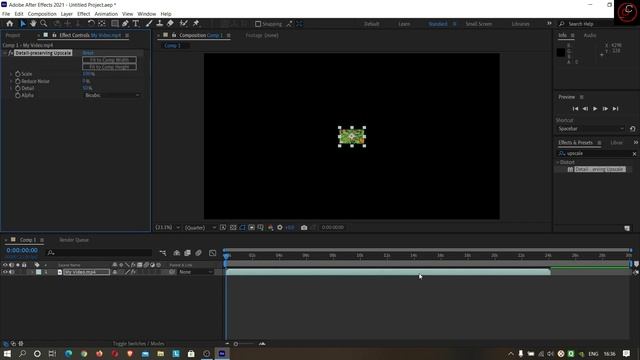Toggle the Alpha stopwatch
The width and height of the screenshot is (640, 360).
tap(18, 95)
